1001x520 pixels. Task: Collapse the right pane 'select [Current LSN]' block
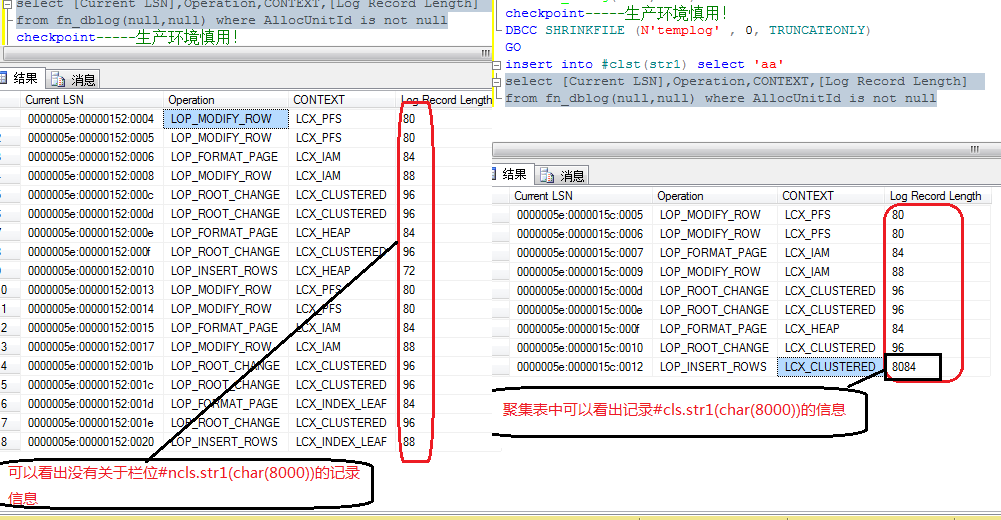tap(497, 82)
